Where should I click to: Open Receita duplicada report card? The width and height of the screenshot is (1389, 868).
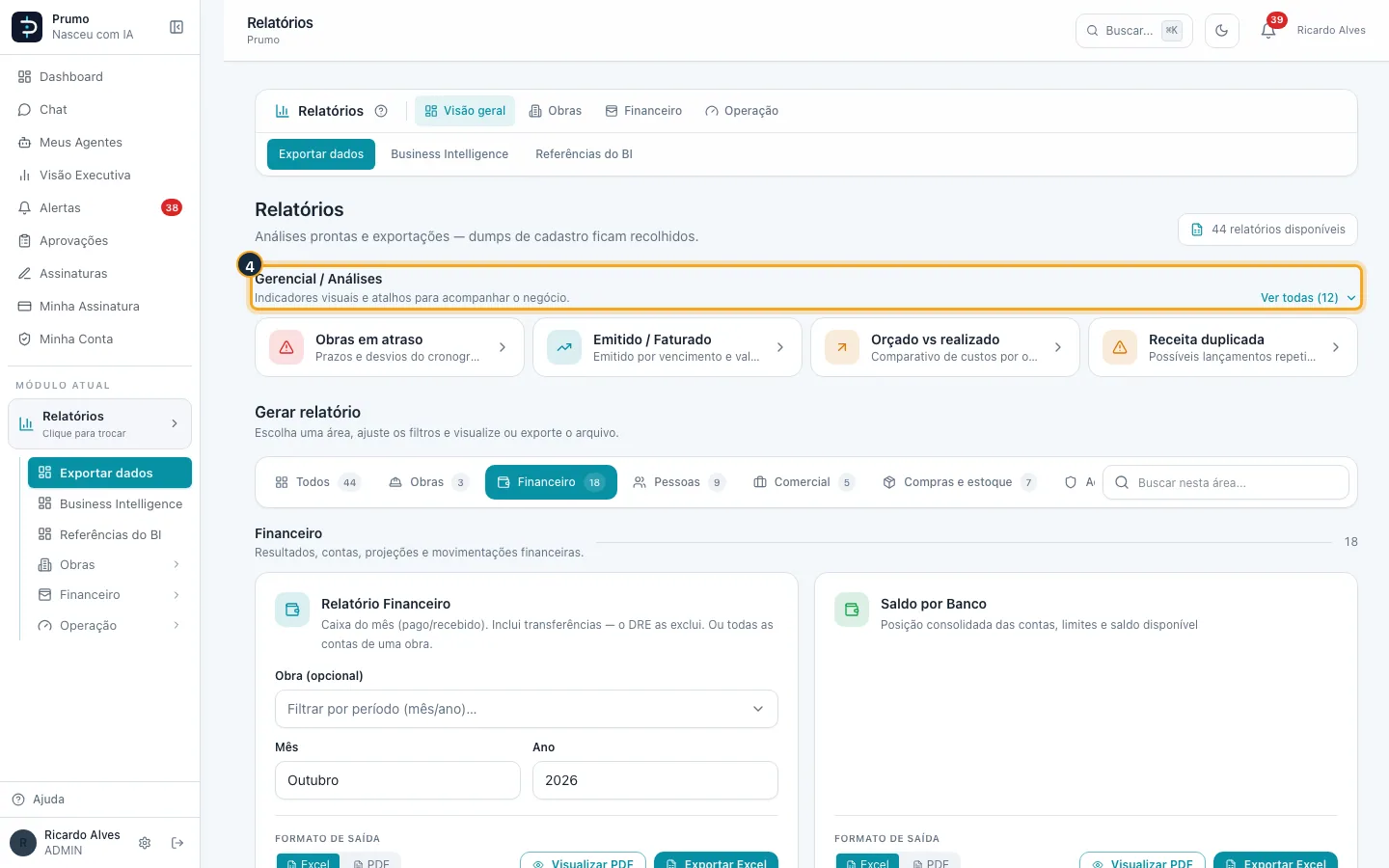tap(1223, 347)
